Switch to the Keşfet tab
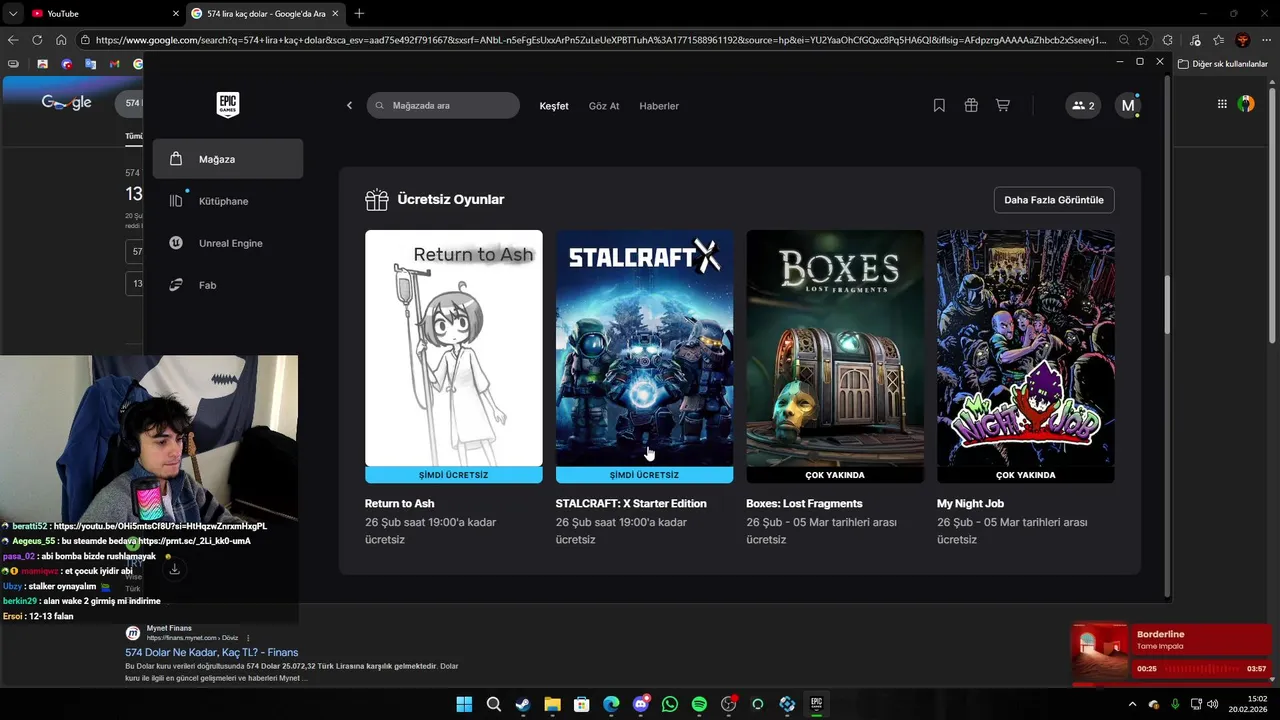The height and width of the screenshot is (720, 1280). pos(554,106)
